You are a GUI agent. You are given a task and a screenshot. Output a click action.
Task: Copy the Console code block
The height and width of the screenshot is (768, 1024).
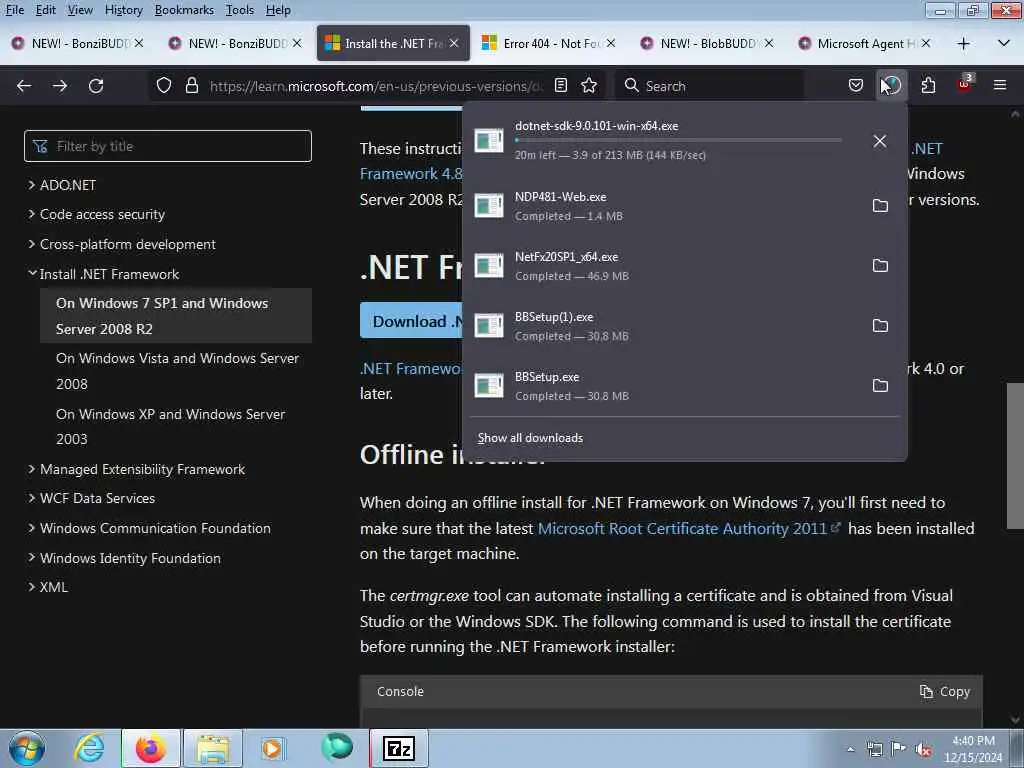point(944,692)
